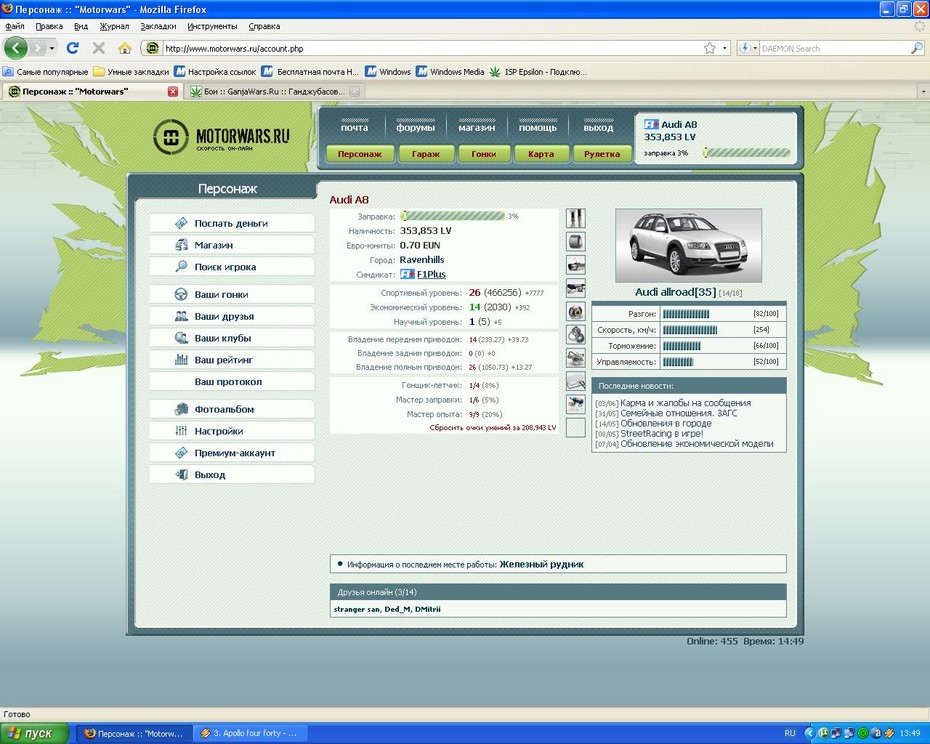The width and height of the screenshot is (930, 744).
Task: Open the F1Plus syndicate link
Action: pyautogui.click(x=431, y=274)
